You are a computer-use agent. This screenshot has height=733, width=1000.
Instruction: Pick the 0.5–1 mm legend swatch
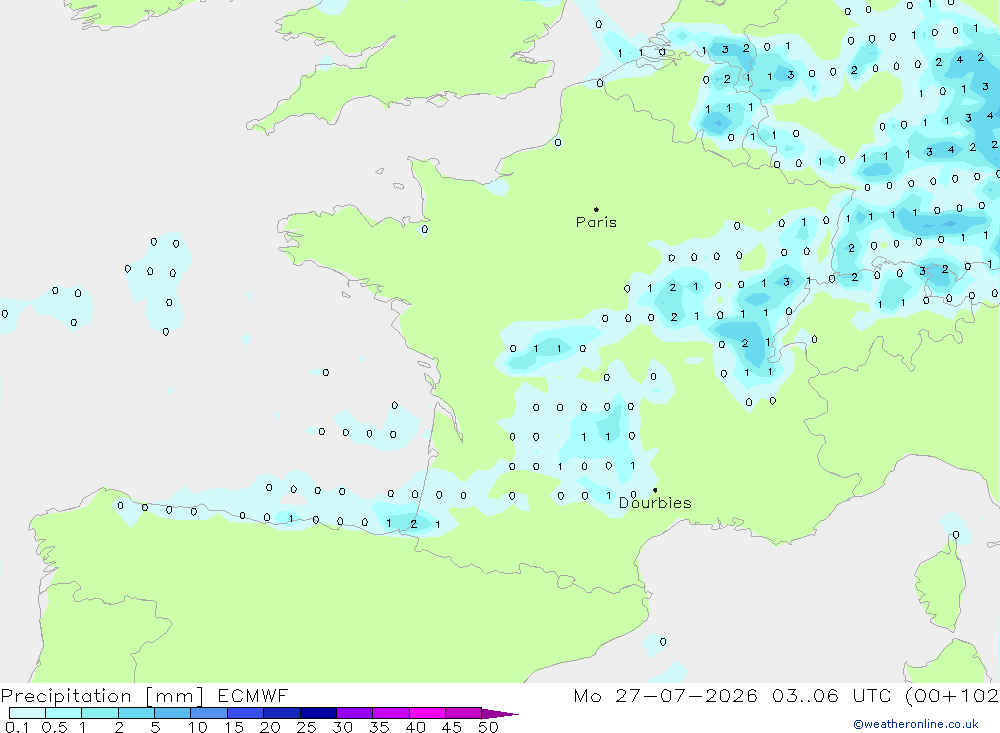coord(64,713)
